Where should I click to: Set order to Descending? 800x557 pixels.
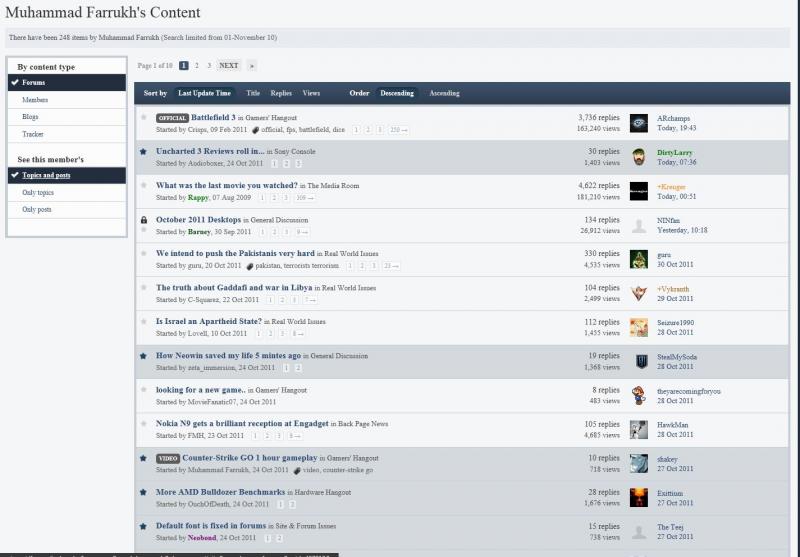click(x=397, y=93)
